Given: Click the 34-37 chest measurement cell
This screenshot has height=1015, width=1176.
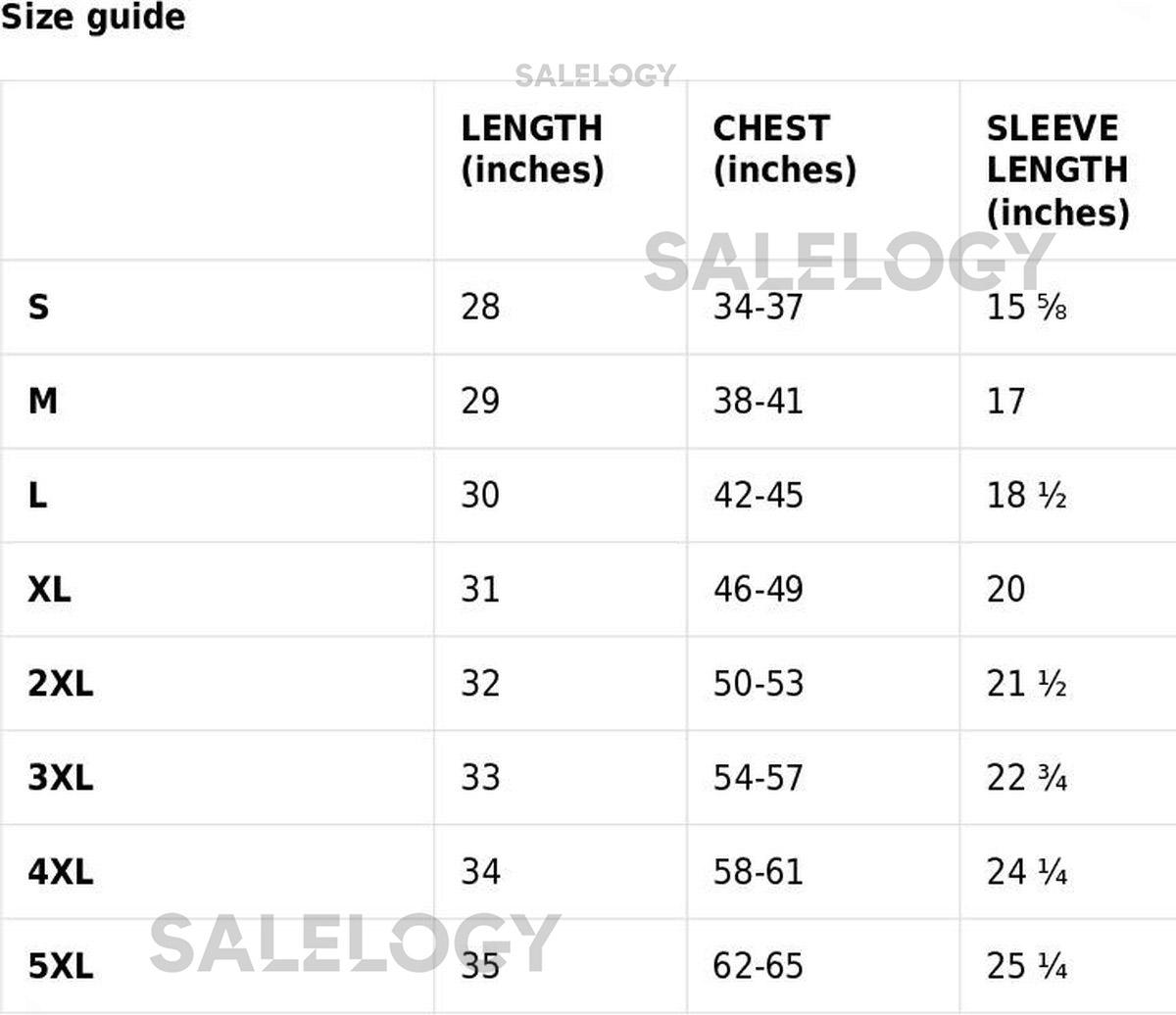Looking at the screenshot, I should 758,308.
